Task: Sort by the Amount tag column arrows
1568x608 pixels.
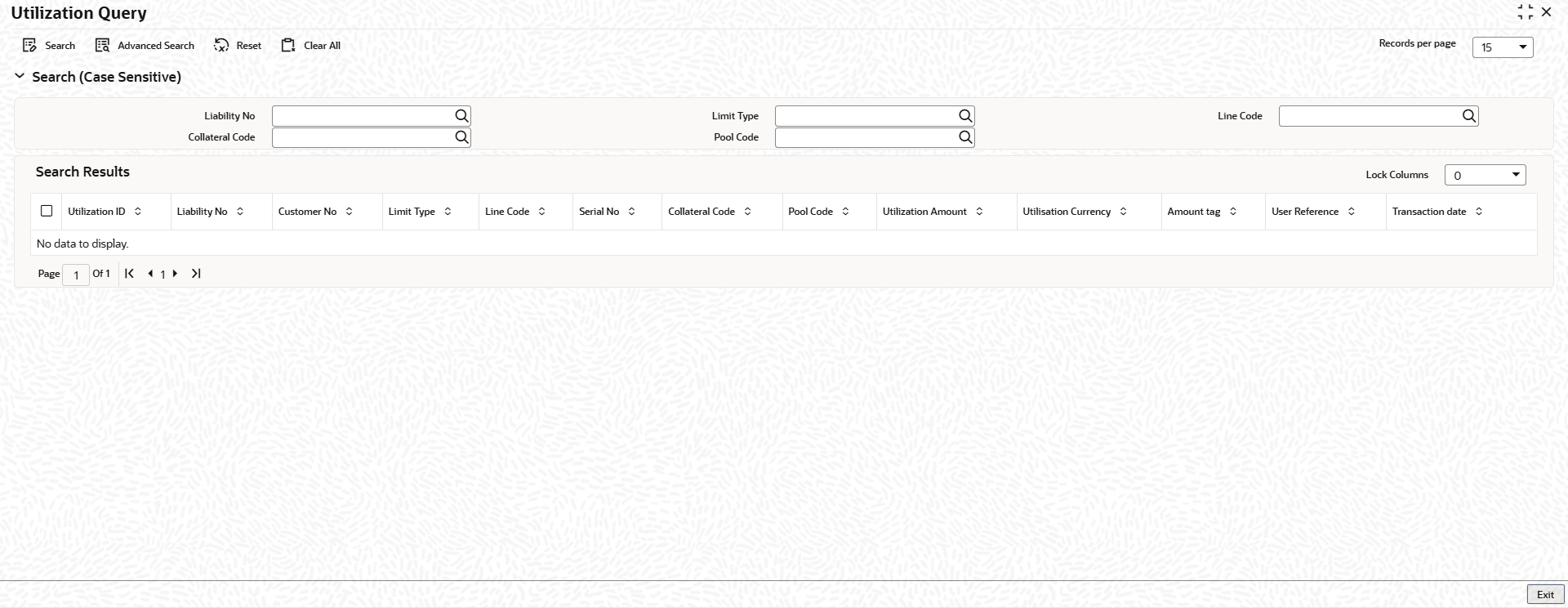Action: pos(1233,212)
